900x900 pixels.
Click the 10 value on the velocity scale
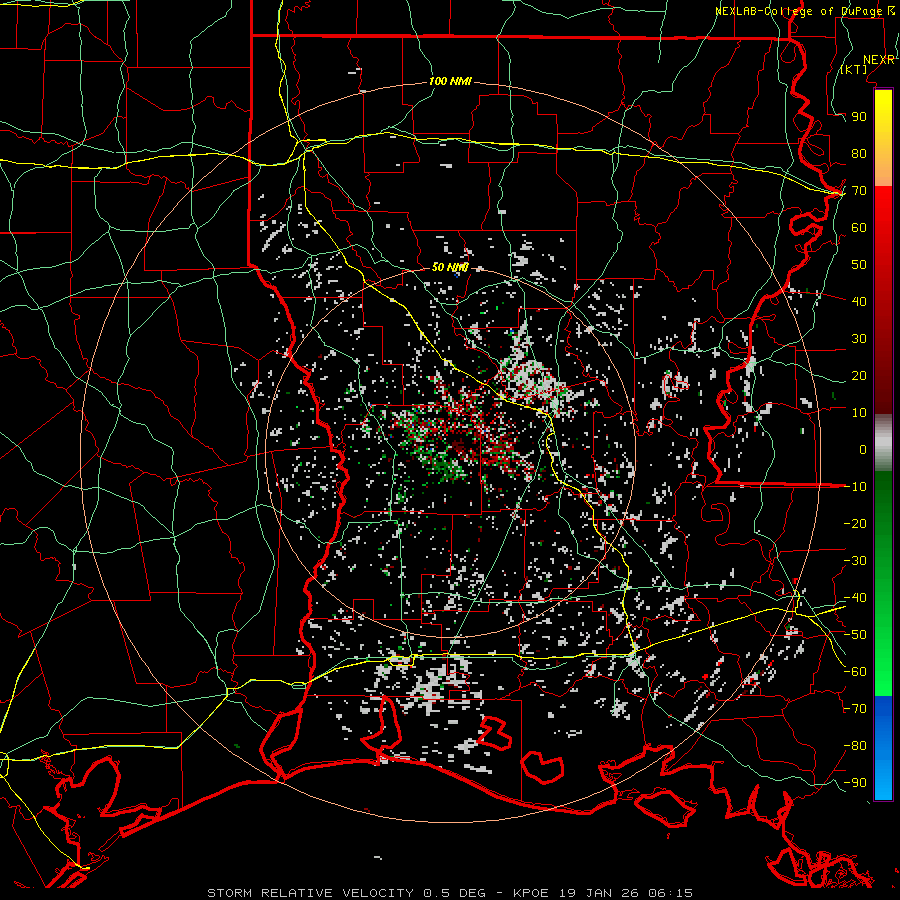click(859, 413)
